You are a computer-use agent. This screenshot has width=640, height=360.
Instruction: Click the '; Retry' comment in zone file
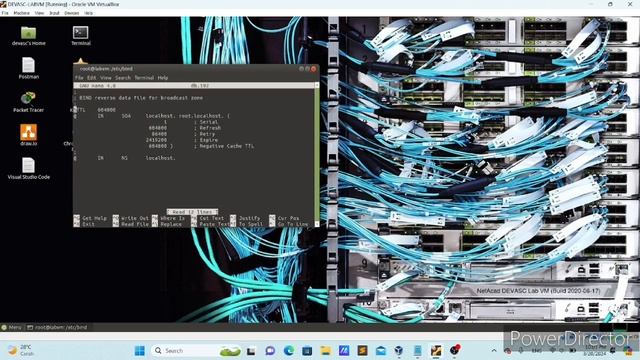click(204, 134)
